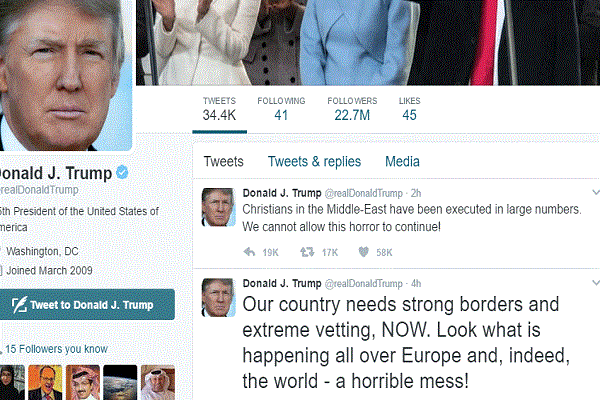Image resolution: width=600 pixels, height=400 pixels.
Task: Reply to the Christians in Middle-East tweet
Action: [x=249, y=252]
